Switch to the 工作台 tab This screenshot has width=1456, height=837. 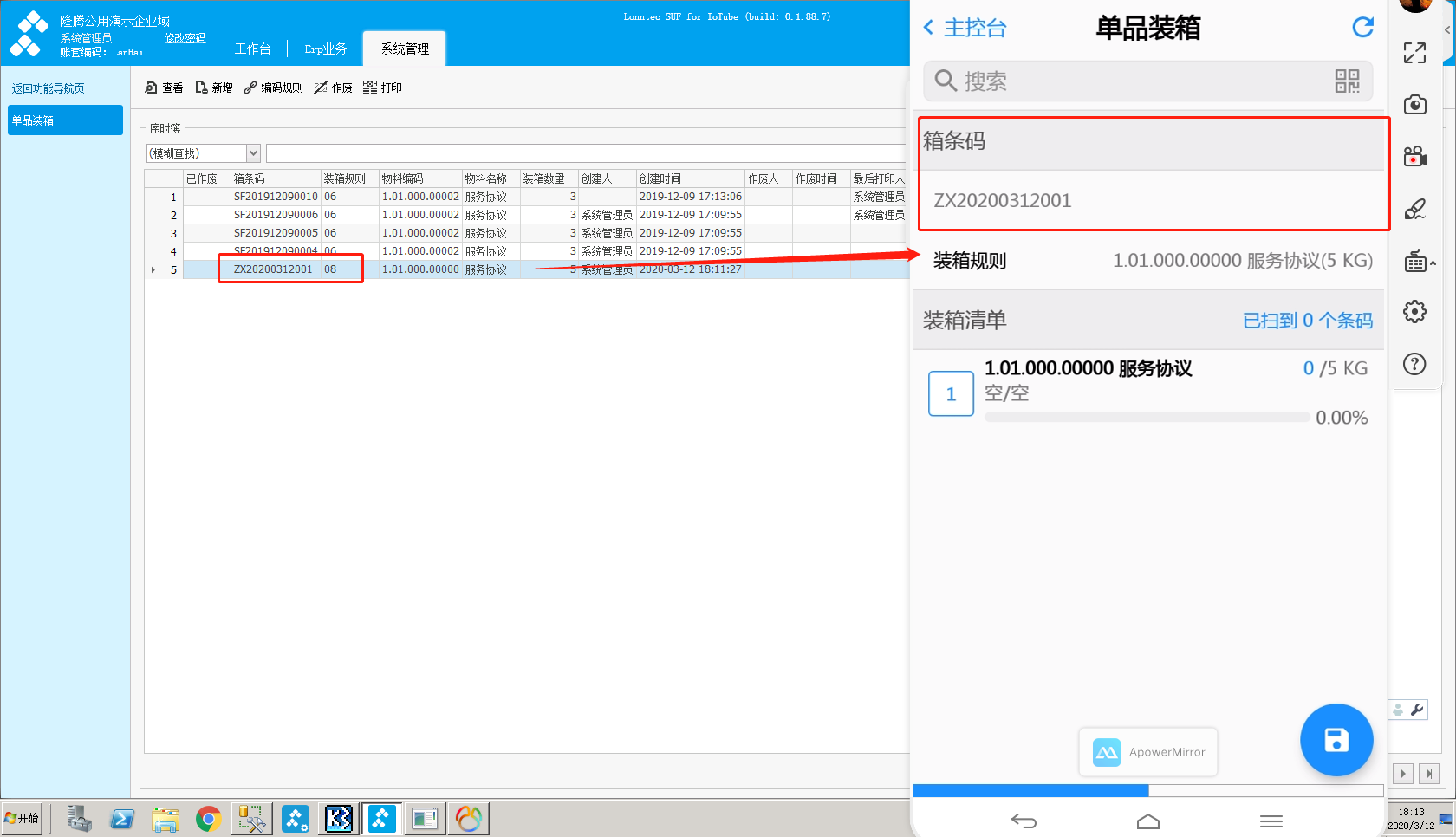pos(253,49)
